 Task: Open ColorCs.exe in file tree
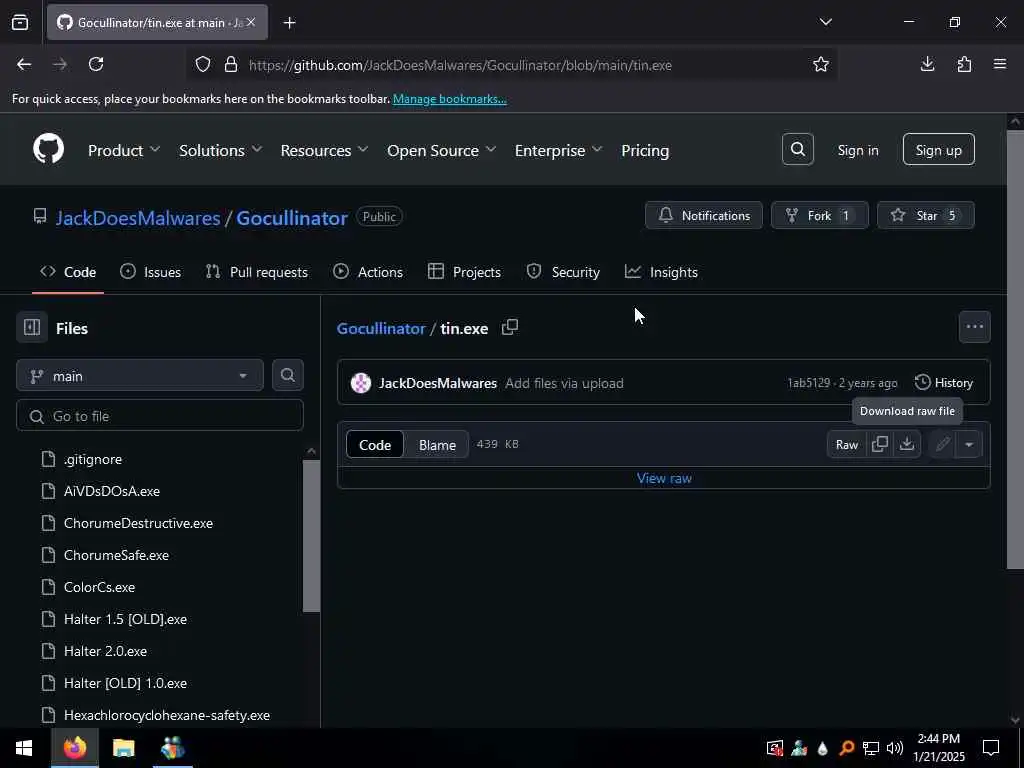coord(99,587)
